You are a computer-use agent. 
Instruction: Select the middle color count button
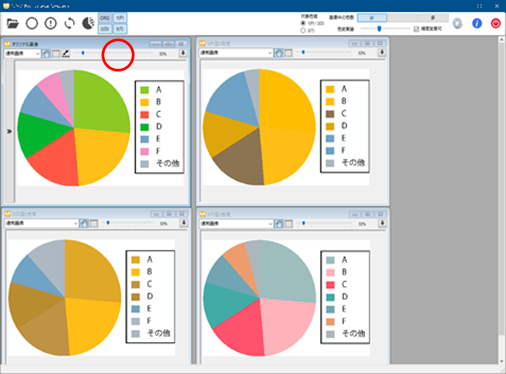click(402, 18)
